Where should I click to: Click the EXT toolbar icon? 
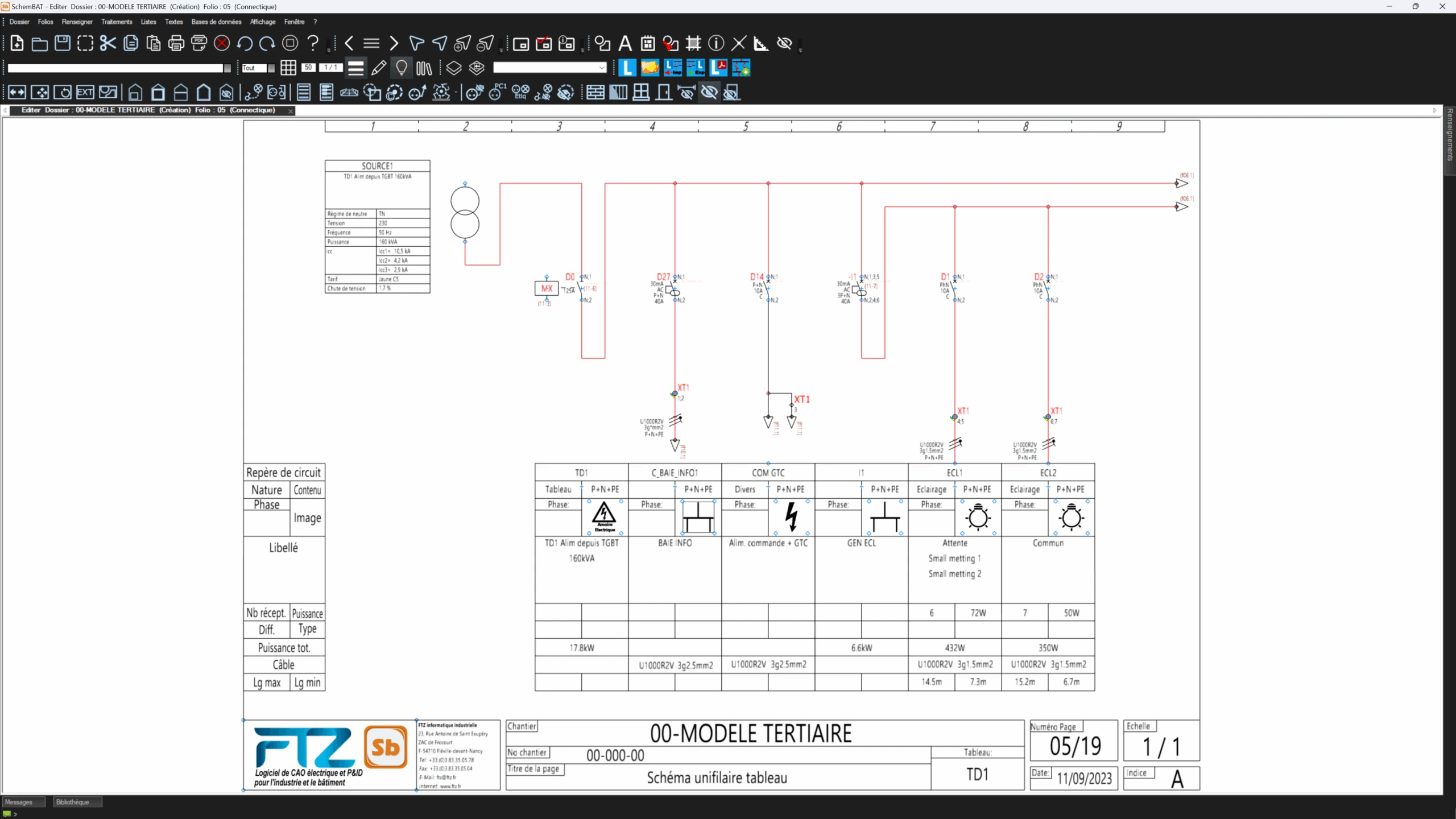point(85,92)
